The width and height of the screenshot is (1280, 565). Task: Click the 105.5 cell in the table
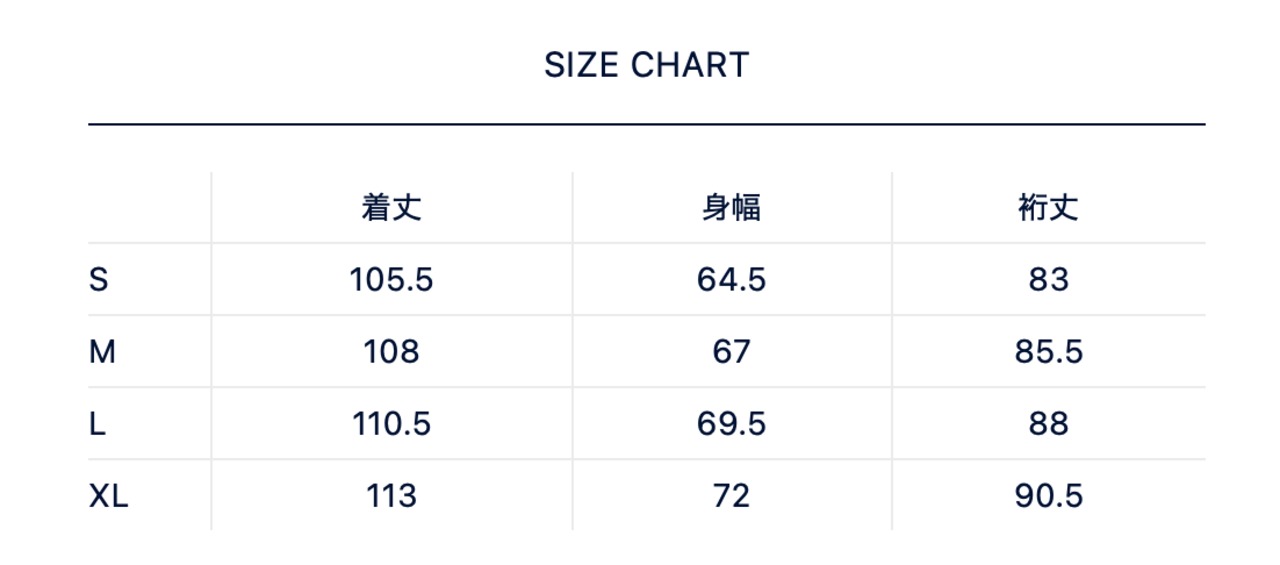click(x=391, y=280)
